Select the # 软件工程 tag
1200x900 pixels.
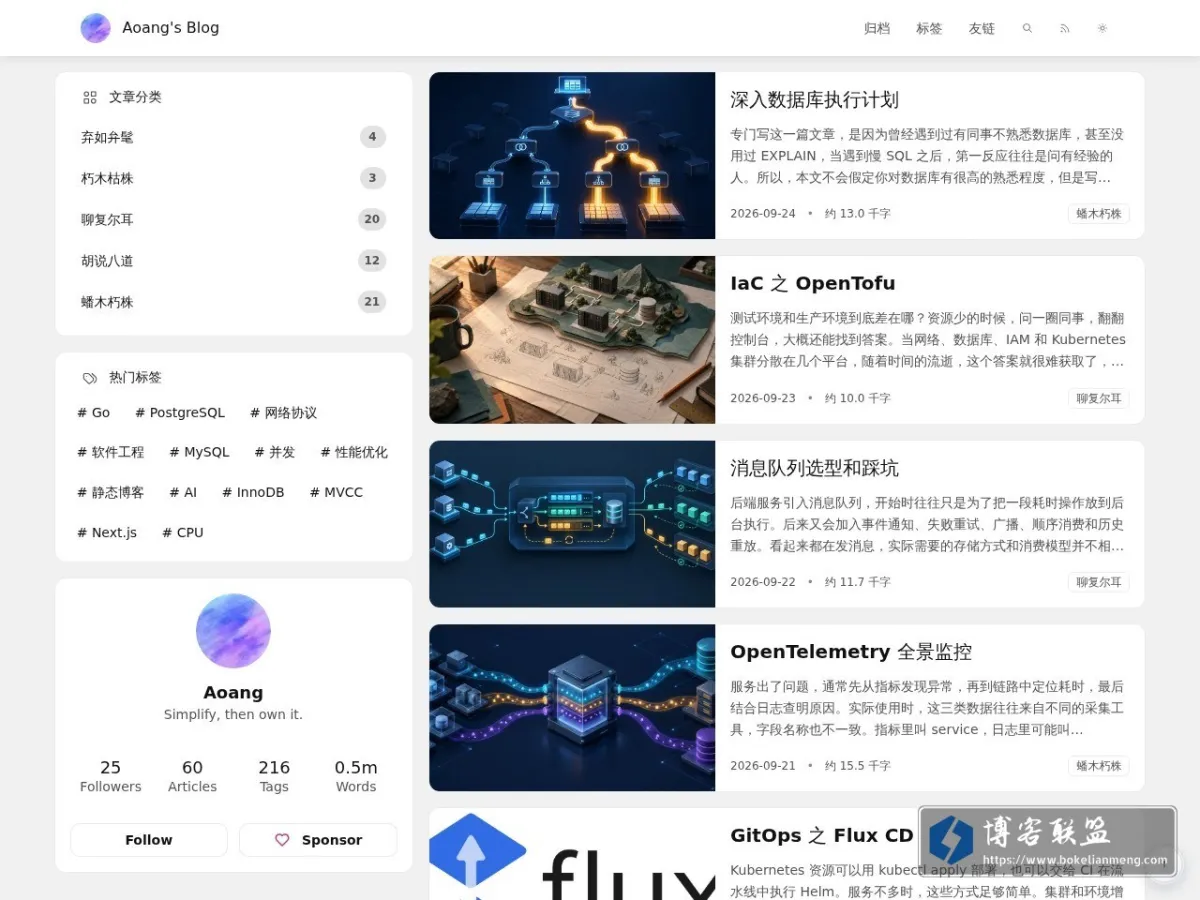111,452
